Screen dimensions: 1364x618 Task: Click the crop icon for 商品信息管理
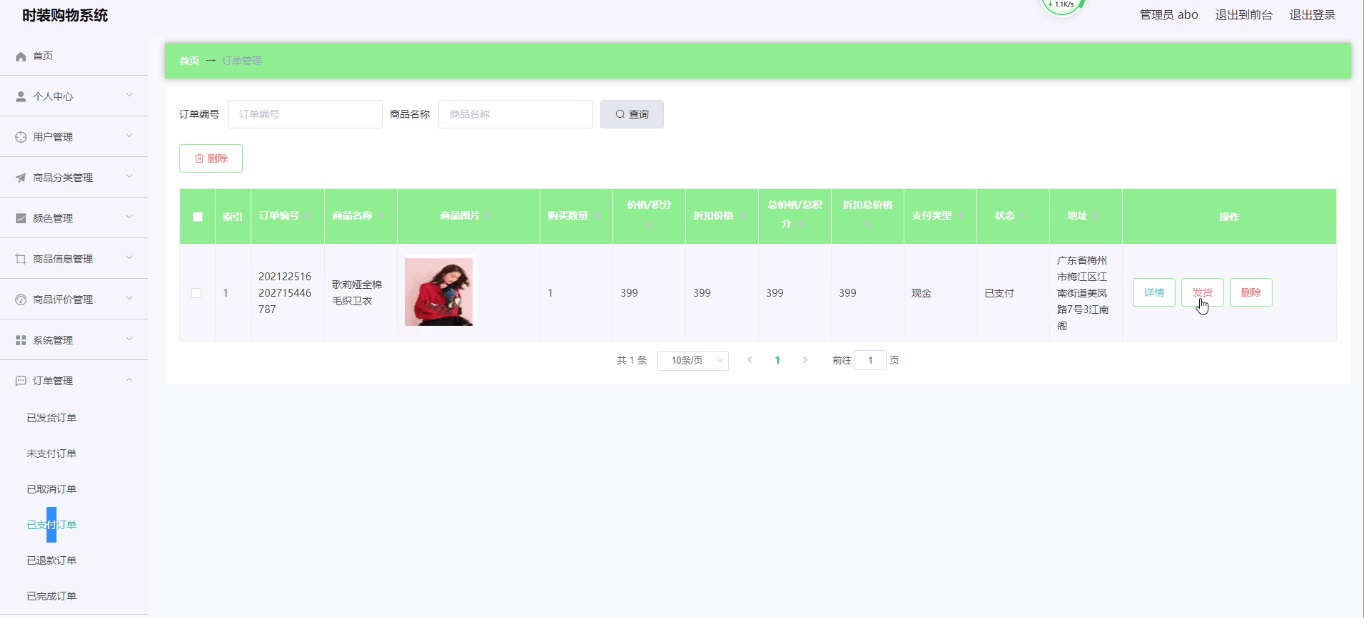coord(21,259)
